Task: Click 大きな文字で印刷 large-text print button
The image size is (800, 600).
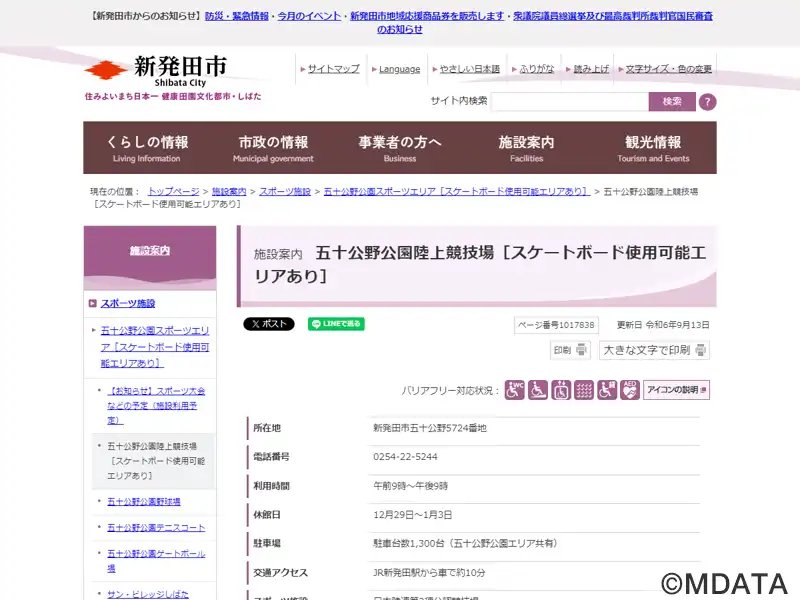Action: pos(655,350)
